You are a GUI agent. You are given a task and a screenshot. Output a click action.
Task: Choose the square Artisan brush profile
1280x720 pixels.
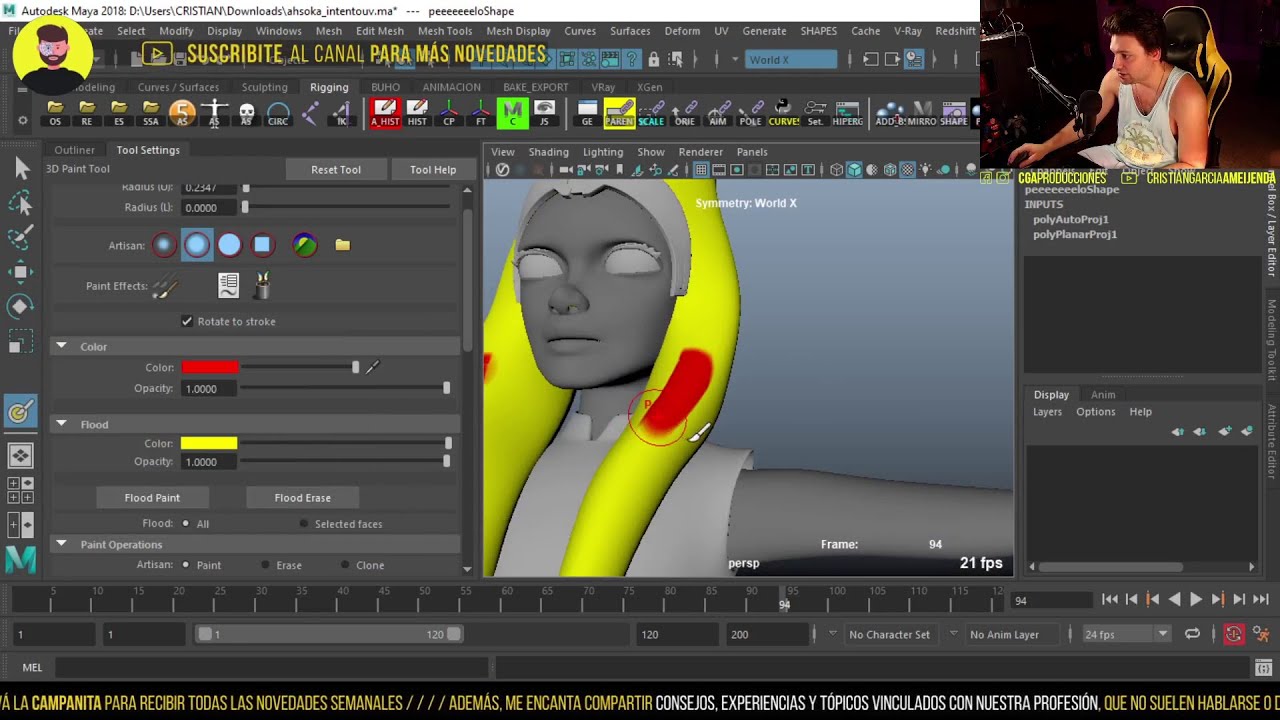(x=262, y=244)
